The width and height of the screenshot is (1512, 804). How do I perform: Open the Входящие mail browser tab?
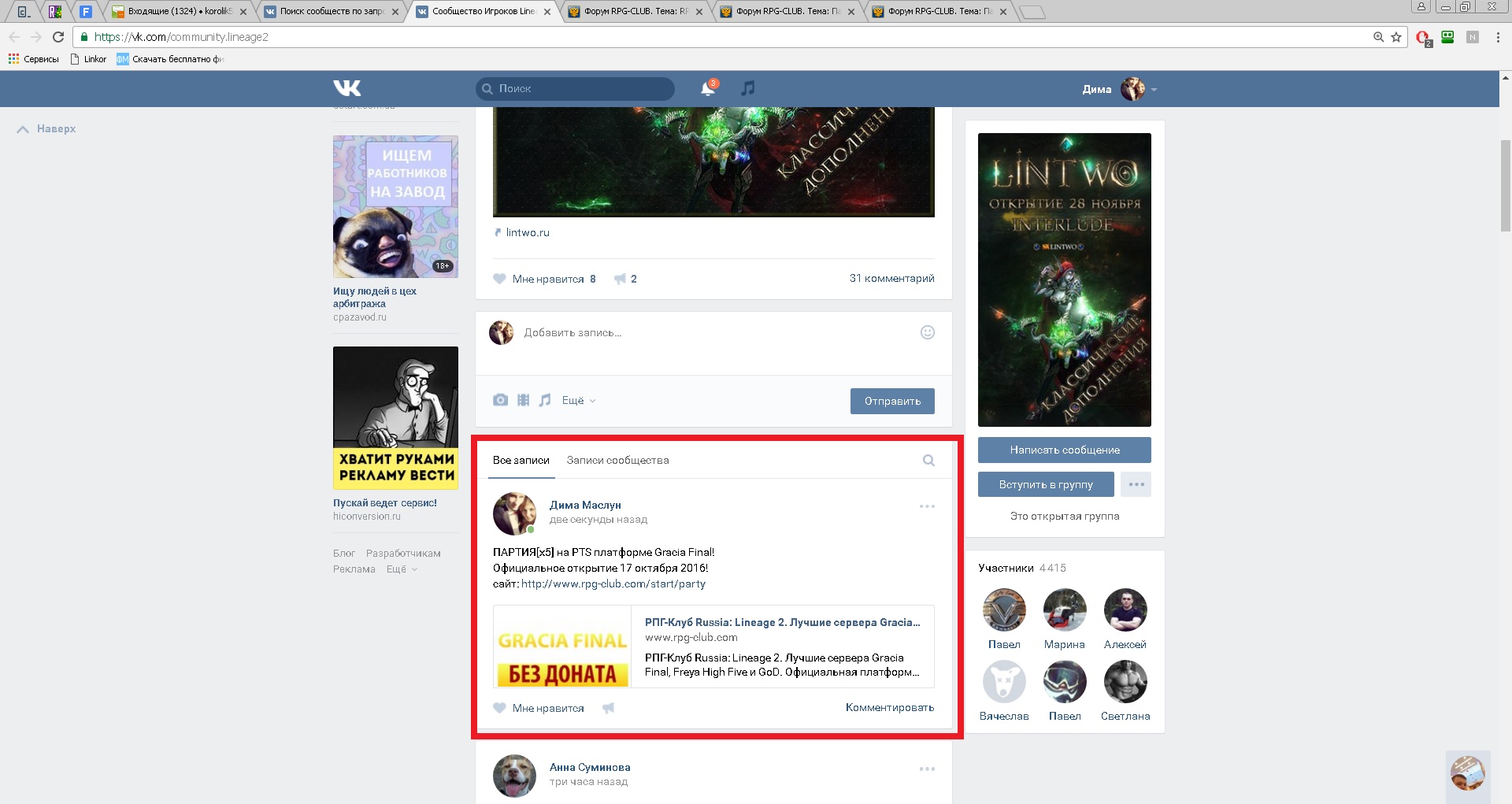[x=180, y=11]
